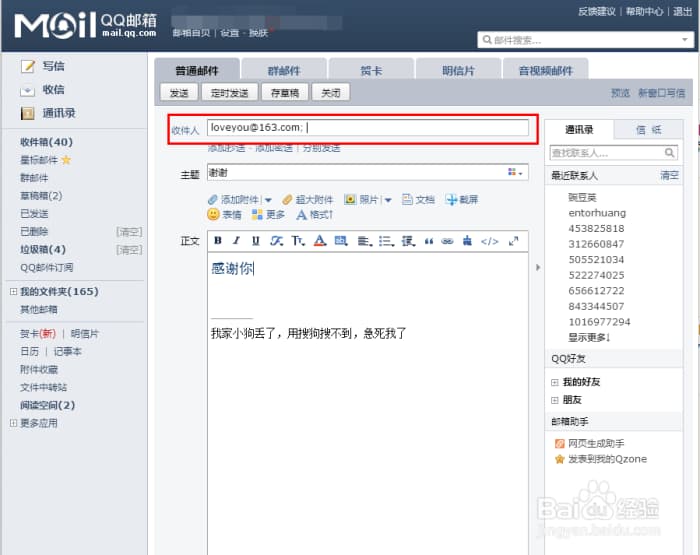700x555 pixels.
Task: Click the 发送 send button
Action: tap(178, 93)
